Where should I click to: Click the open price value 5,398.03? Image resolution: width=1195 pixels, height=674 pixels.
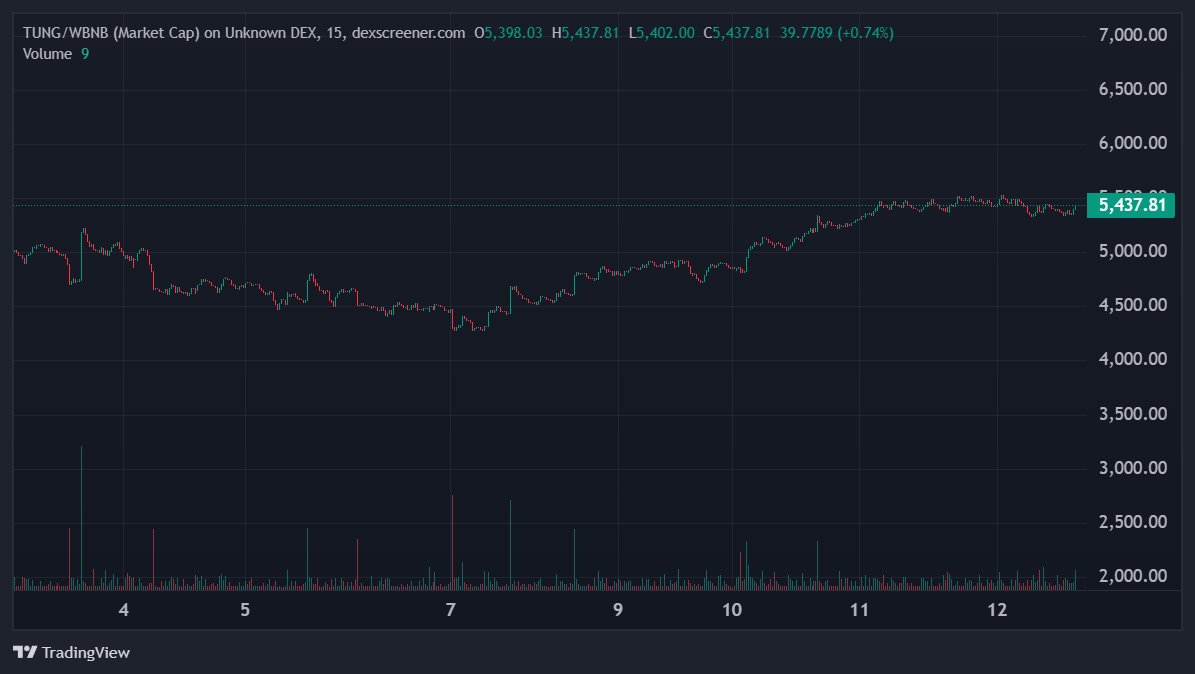point(514,33)
